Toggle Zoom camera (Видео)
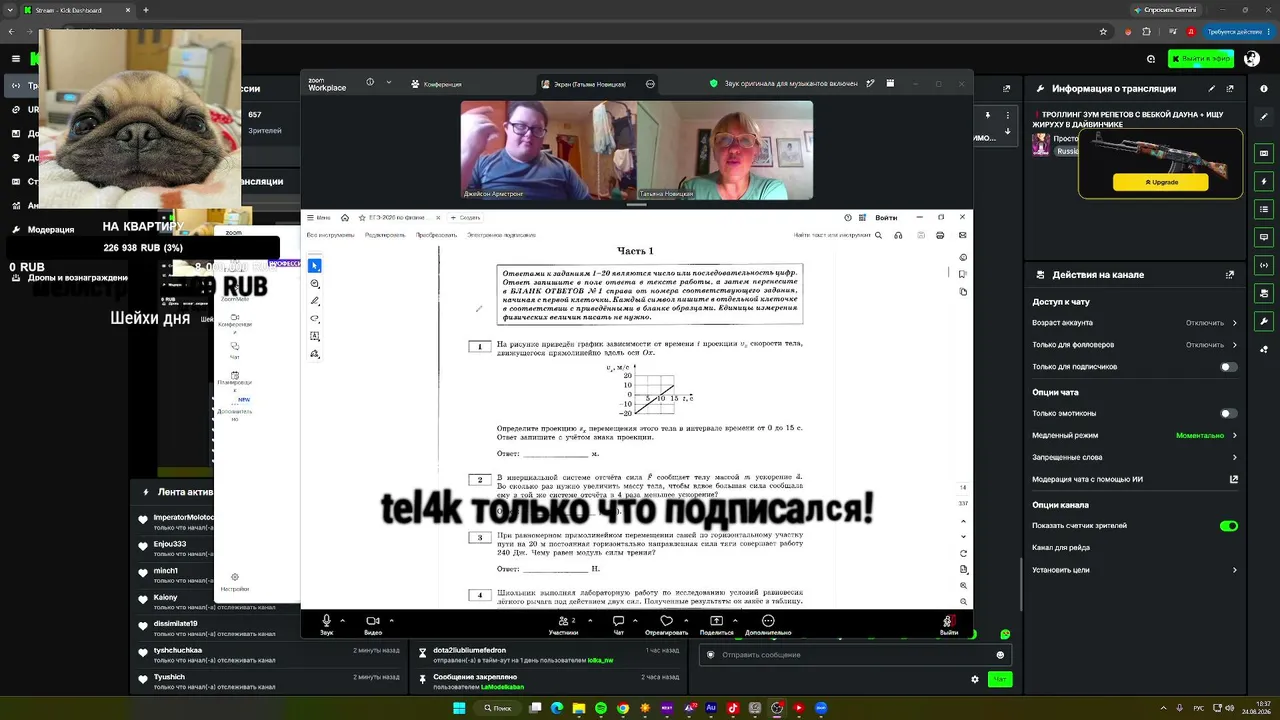1280x720 pixels. [x=373, y=625]
